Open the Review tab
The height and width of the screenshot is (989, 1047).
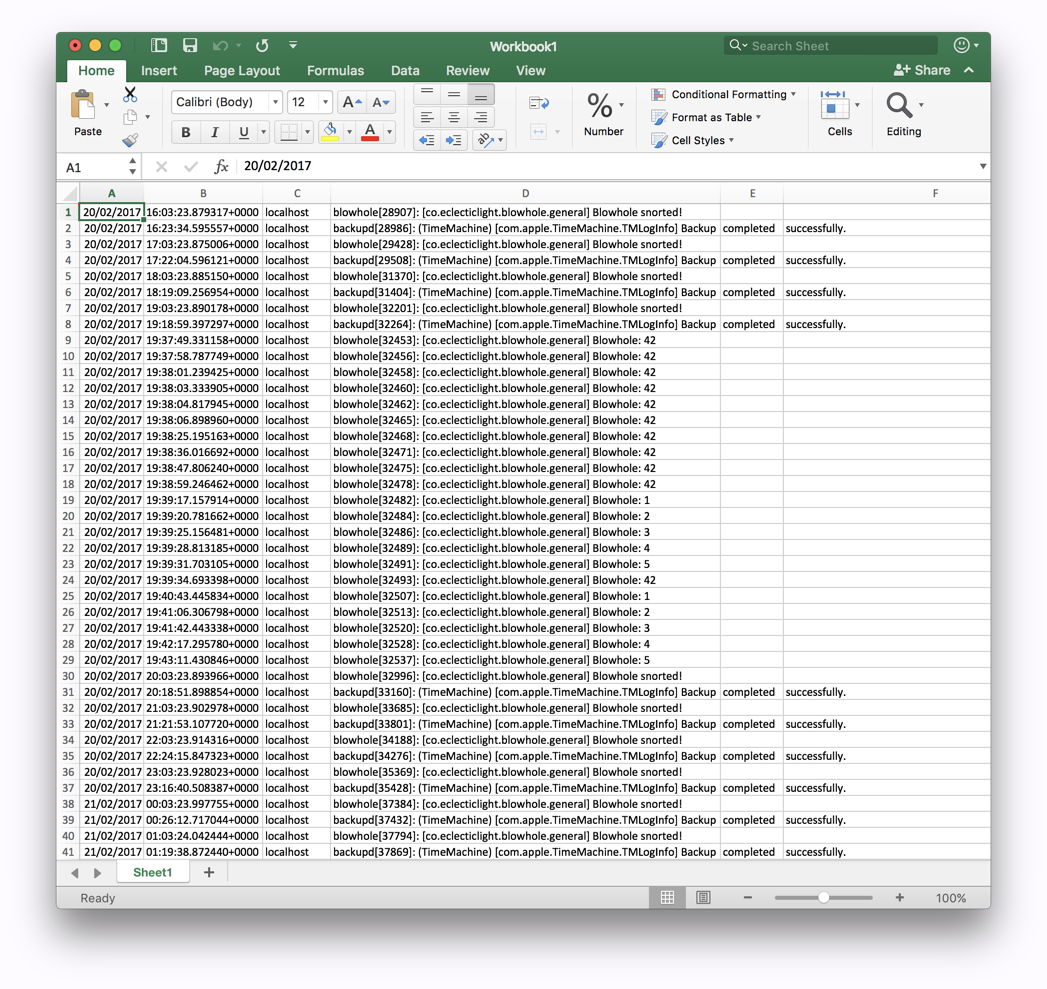coord(467,71)
